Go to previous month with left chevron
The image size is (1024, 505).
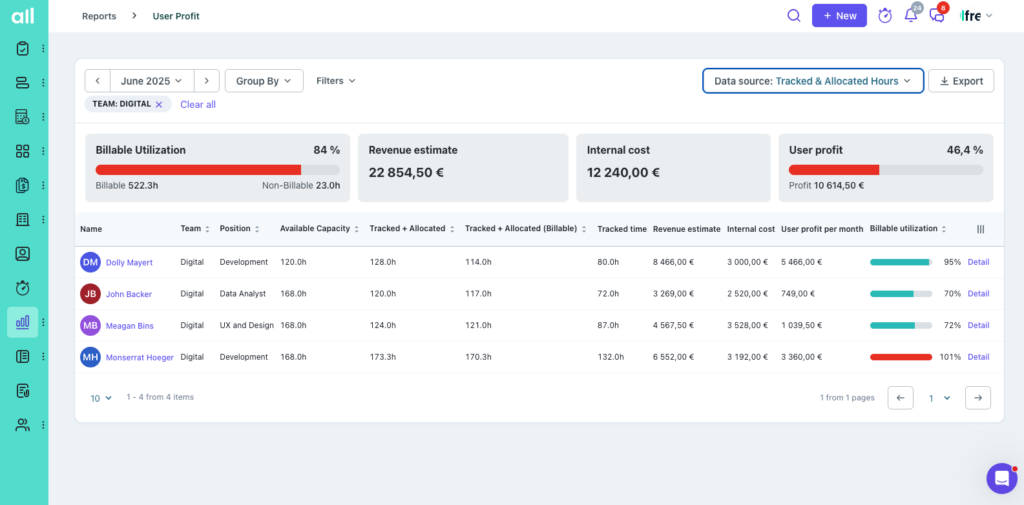(98, 81)
